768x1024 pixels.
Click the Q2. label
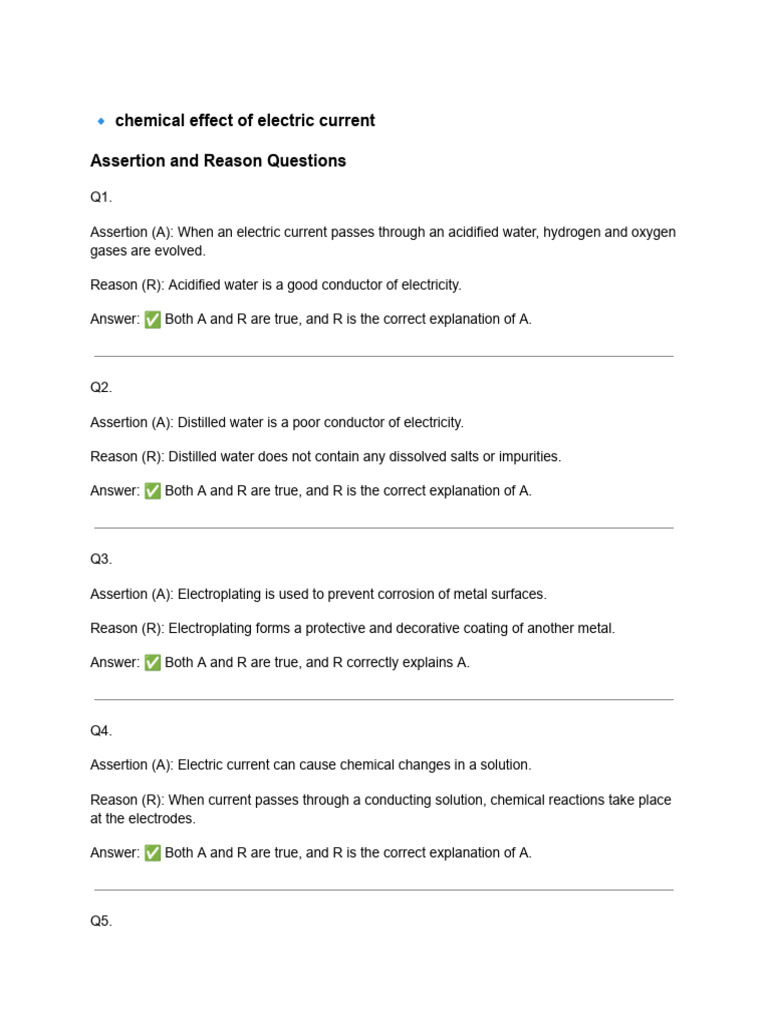[x=101, y=388]
